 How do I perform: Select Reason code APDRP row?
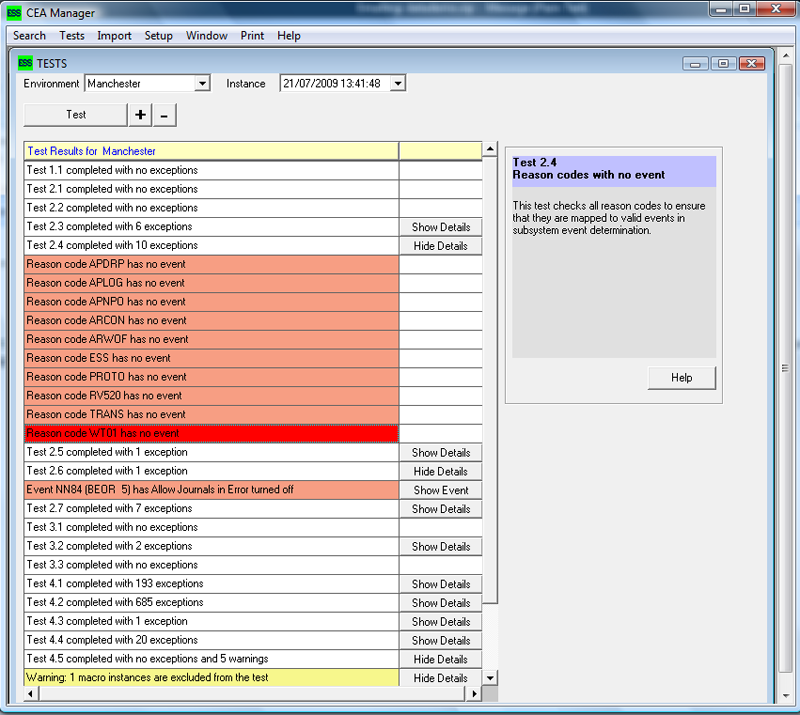(211, 265)
